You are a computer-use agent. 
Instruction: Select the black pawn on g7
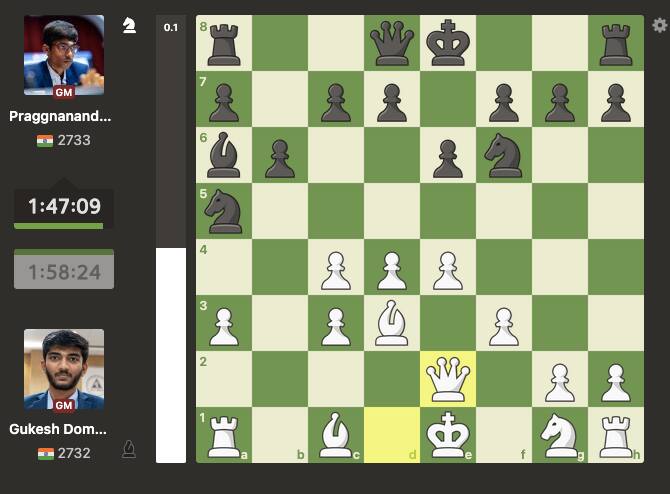(x=560, y=103)
